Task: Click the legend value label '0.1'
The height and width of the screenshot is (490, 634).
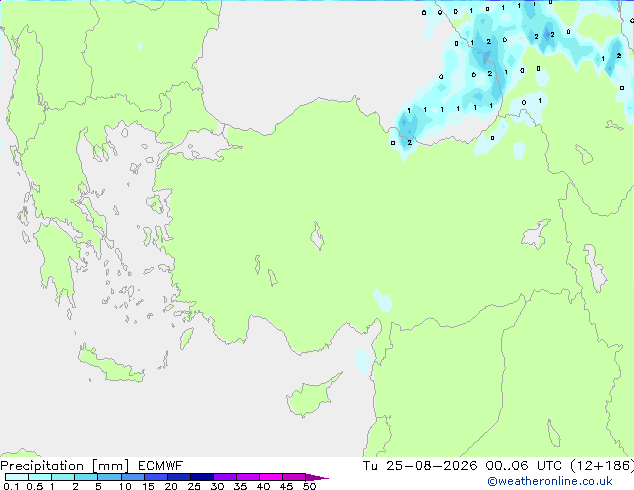Action: point(11,486)
